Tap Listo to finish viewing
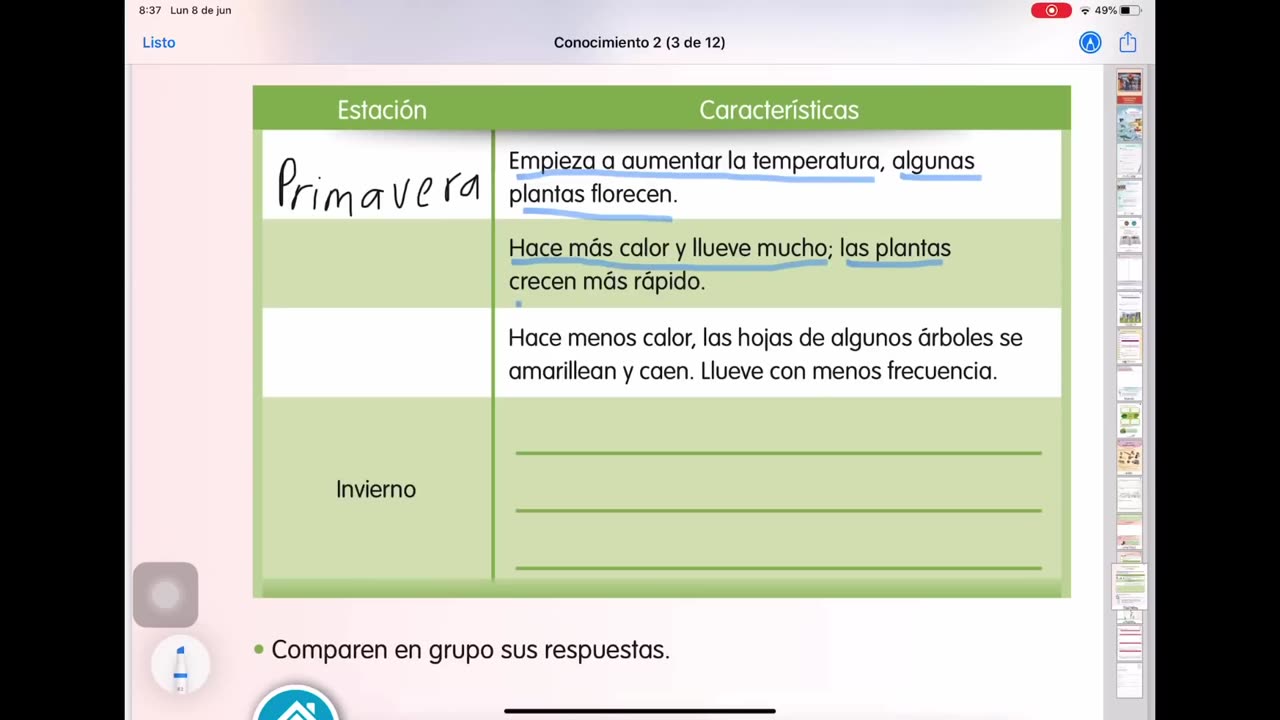This screenshot has width=1280, height=720. (159, 42)
